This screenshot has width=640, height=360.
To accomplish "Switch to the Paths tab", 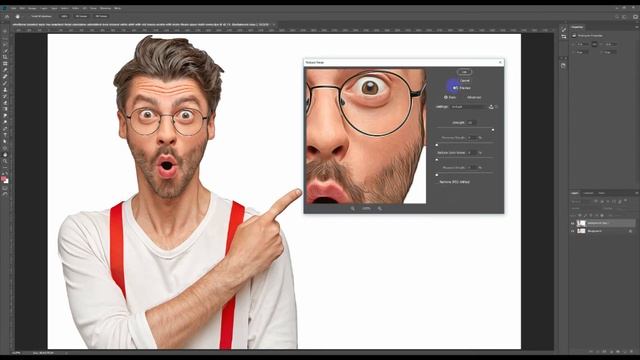I will click(601, 193).
